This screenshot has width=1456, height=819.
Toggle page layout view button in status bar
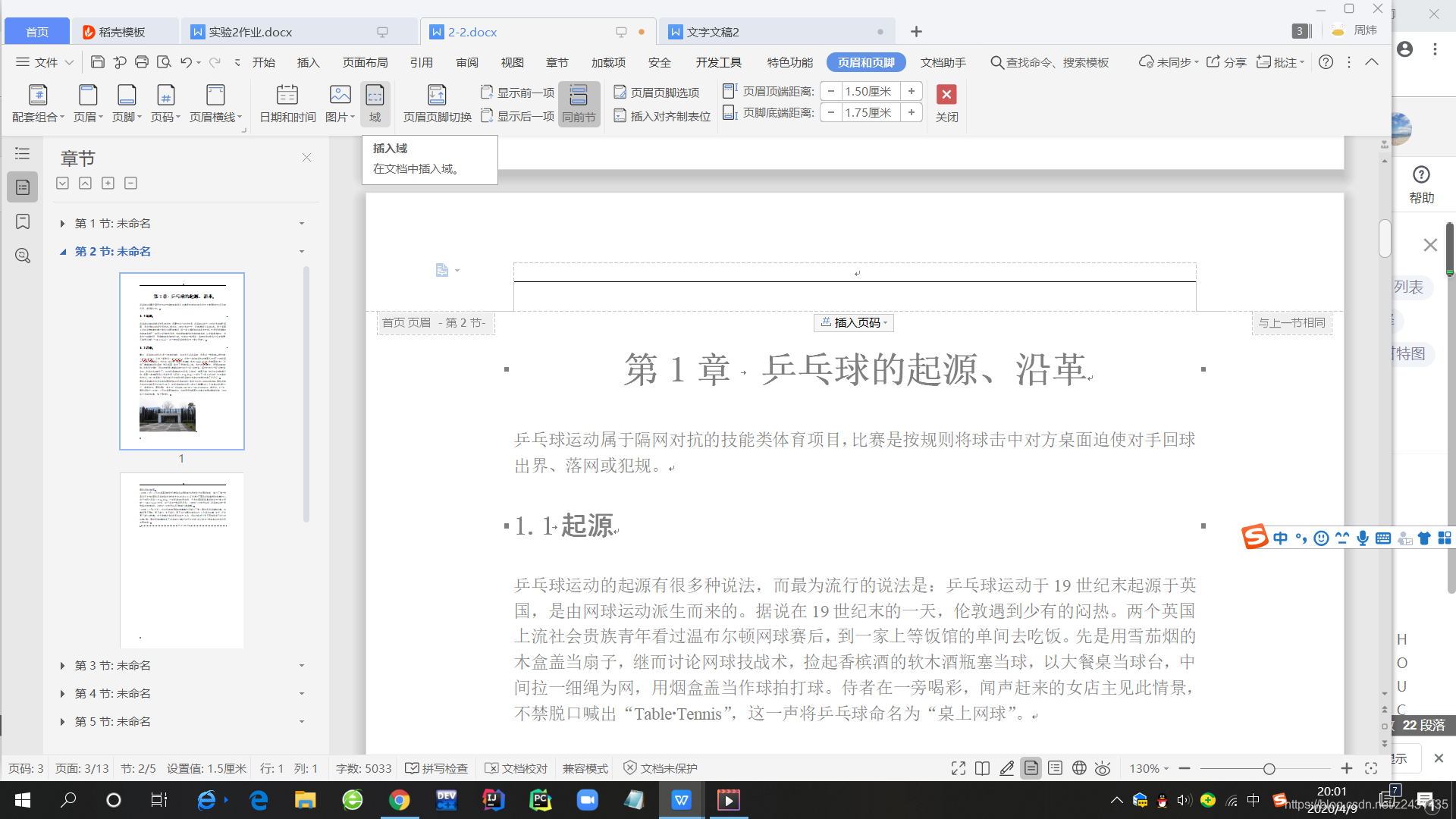[x=1031, y=768]
